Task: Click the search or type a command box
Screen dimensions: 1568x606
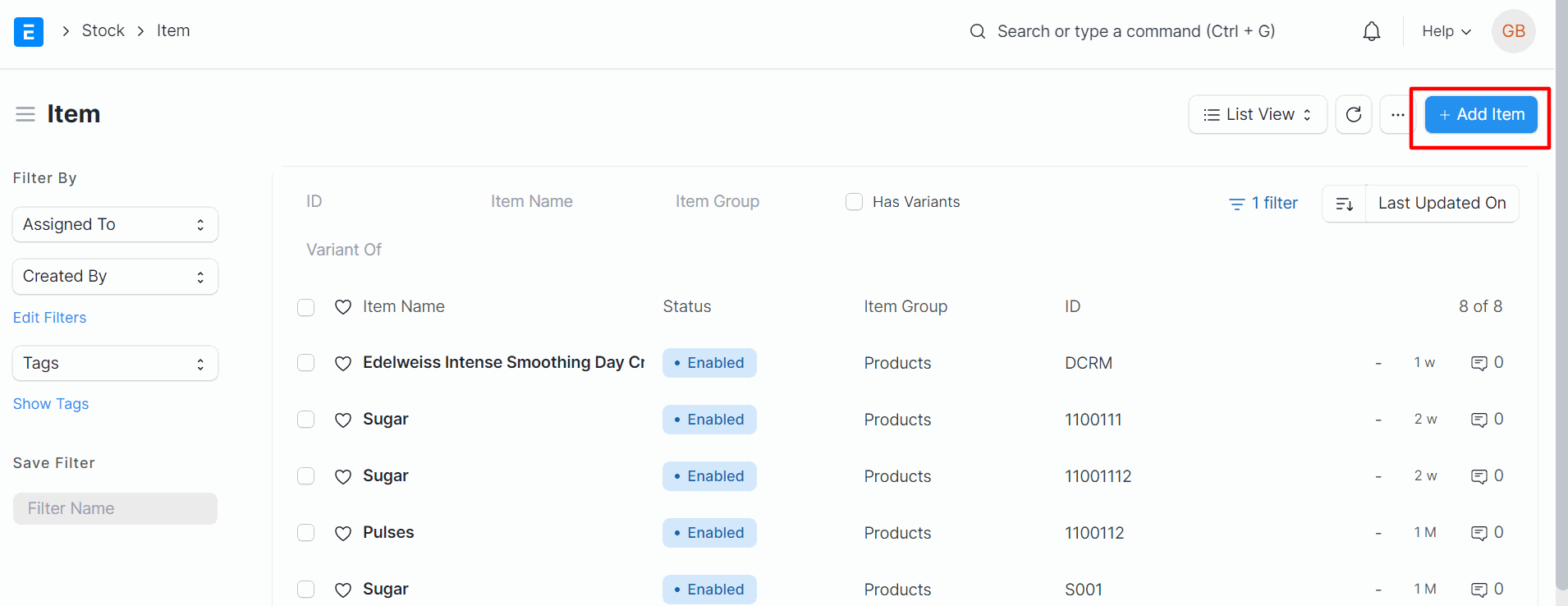Action: [x=1136, y=31]
